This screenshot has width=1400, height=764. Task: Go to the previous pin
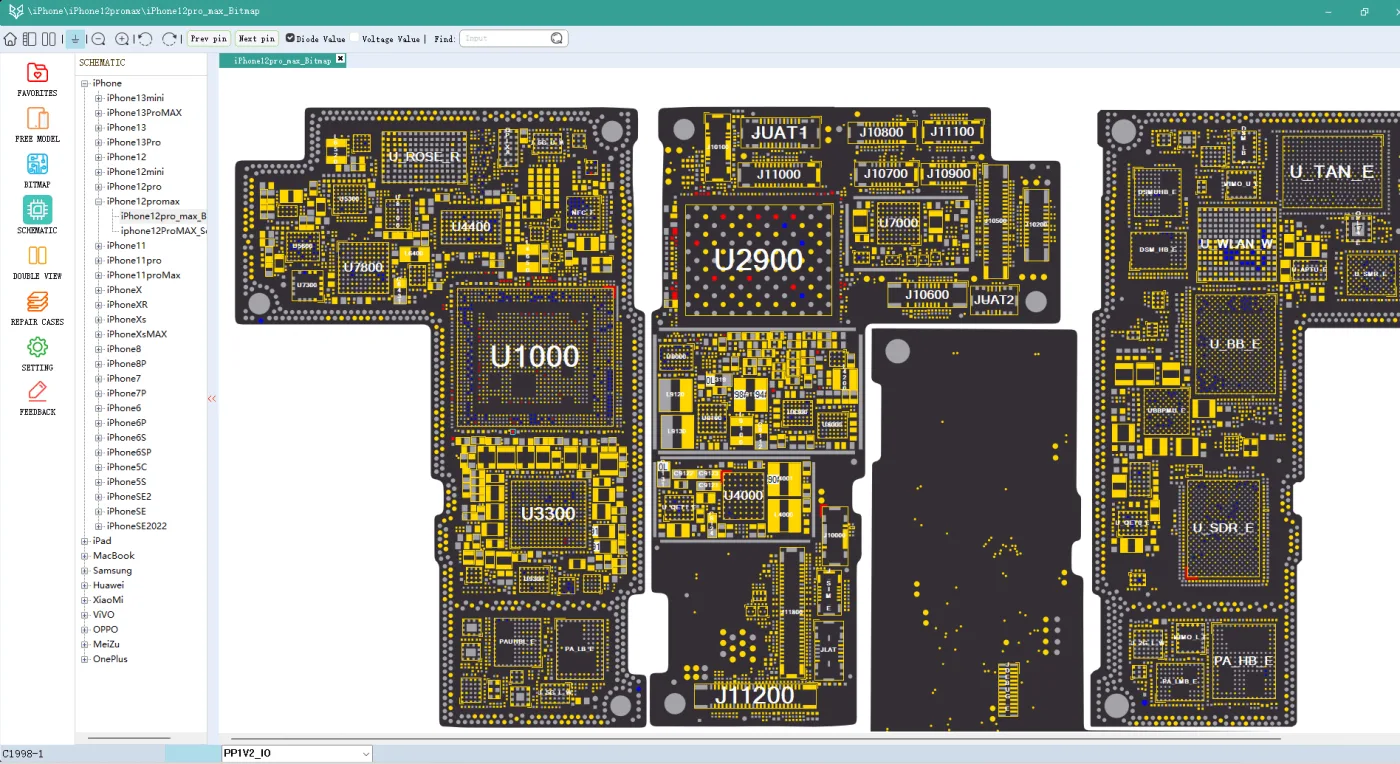click(x=208, y=39)
